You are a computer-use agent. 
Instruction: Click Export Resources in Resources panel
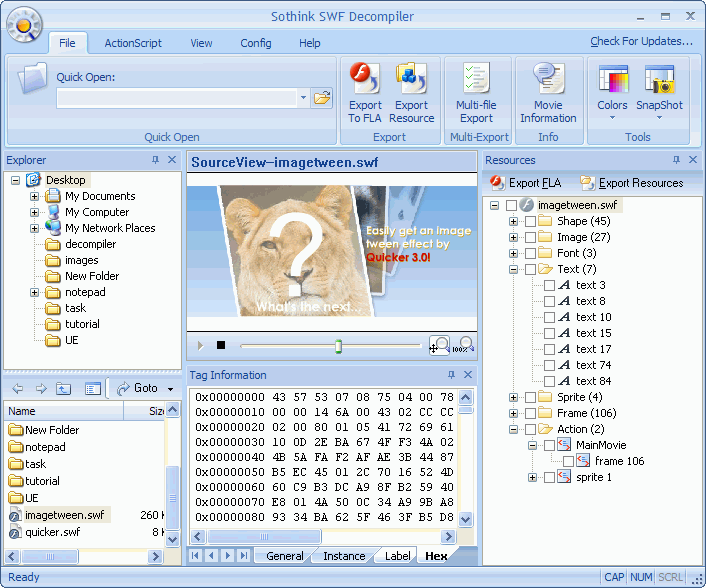632,183
